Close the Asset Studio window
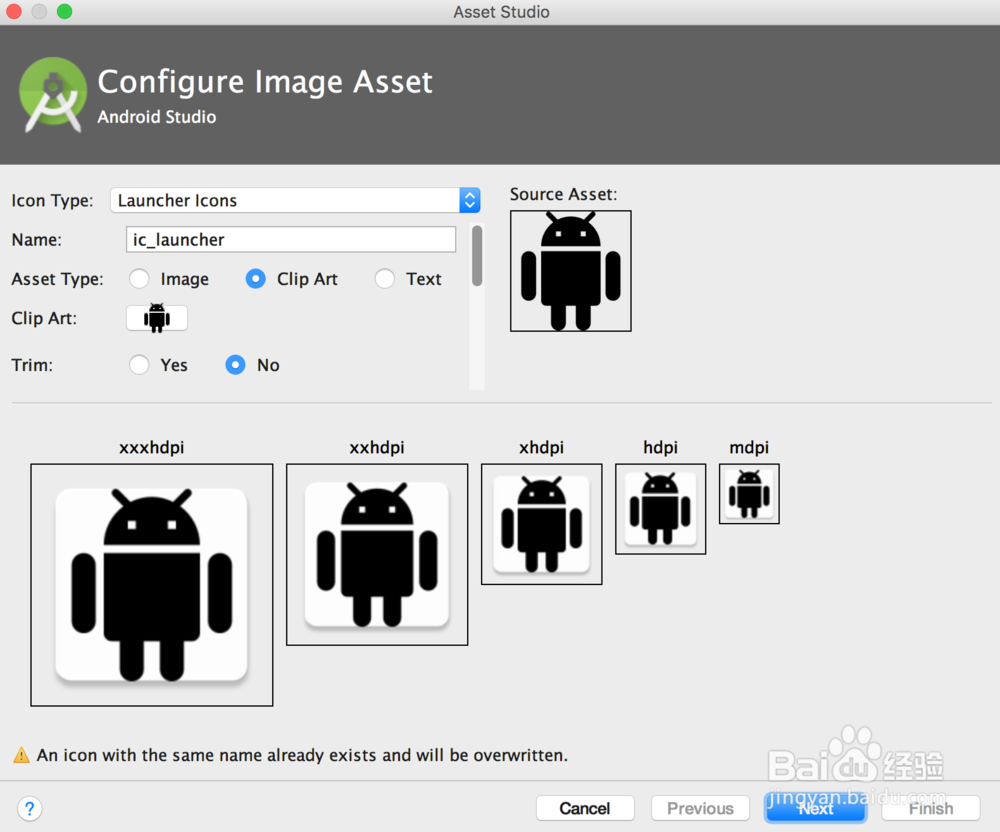1000x832 pixels. click(x=13, y=11)
